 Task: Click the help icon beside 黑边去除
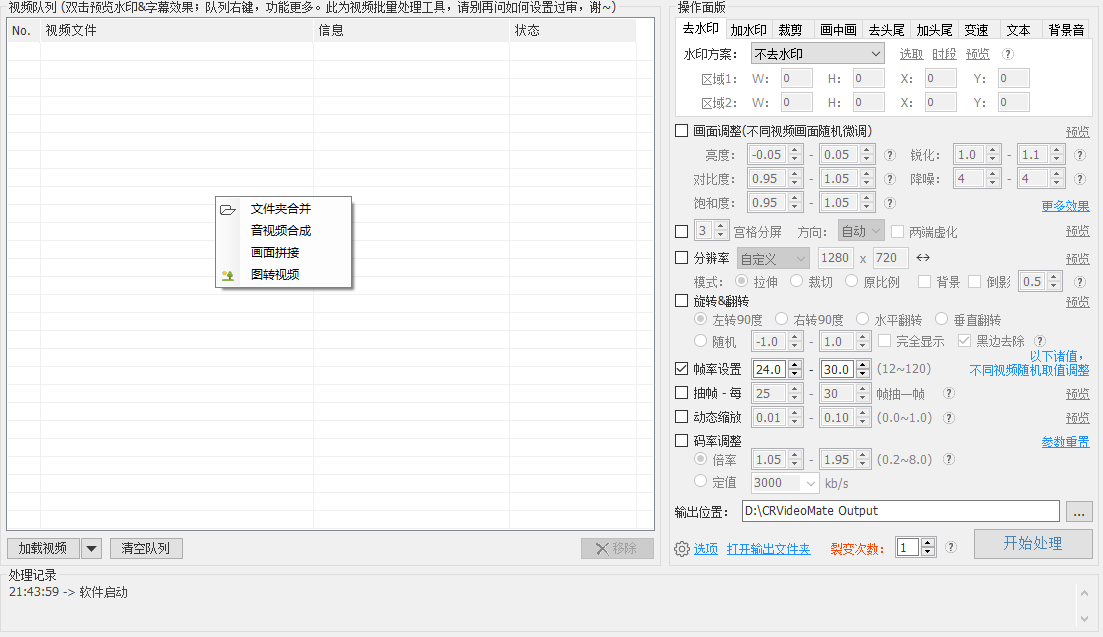point(1040,341)
